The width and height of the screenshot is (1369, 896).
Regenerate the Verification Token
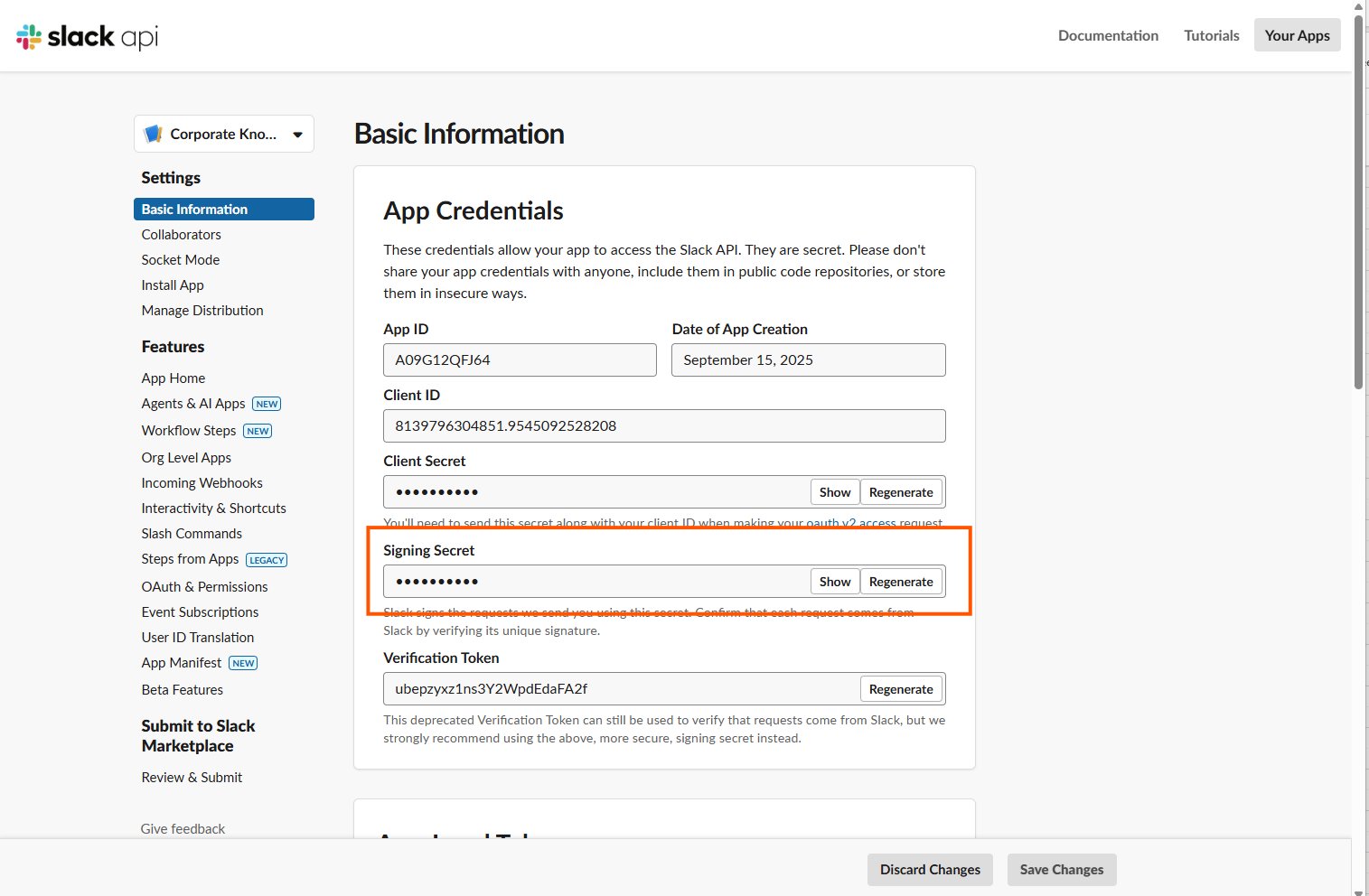(900, 689)
